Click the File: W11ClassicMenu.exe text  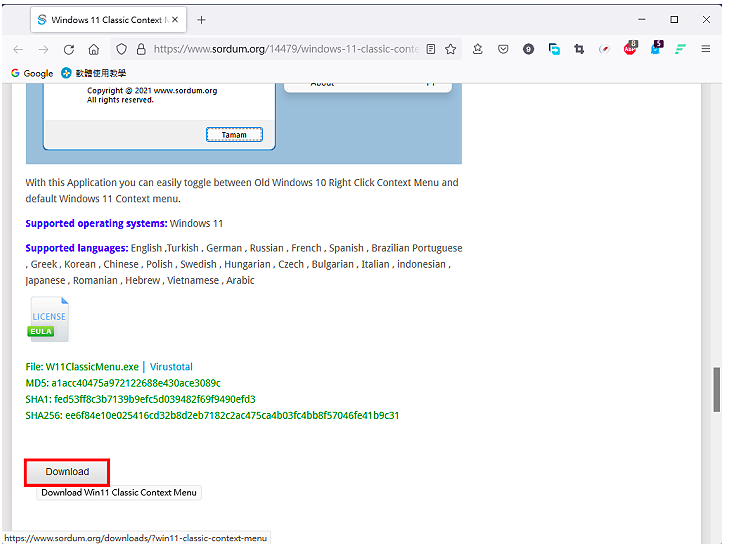[82, 367]
